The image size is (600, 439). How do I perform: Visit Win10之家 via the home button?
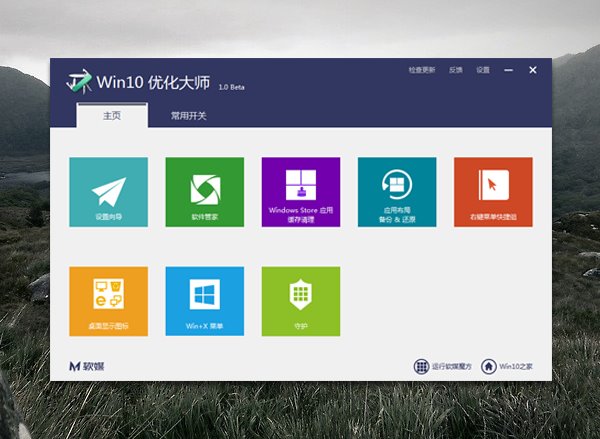[509, 366]
